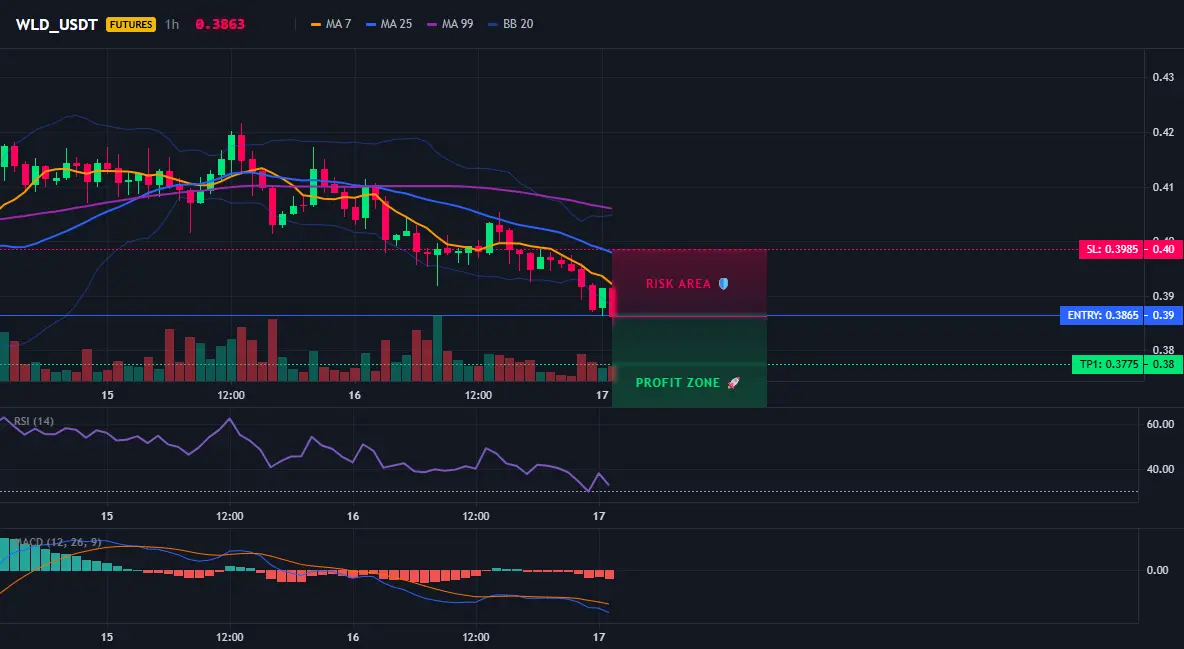Click date 16 on main chart time axis
Image resolution: width=1184 pixels, height=649 pixels.
[354, 395]
